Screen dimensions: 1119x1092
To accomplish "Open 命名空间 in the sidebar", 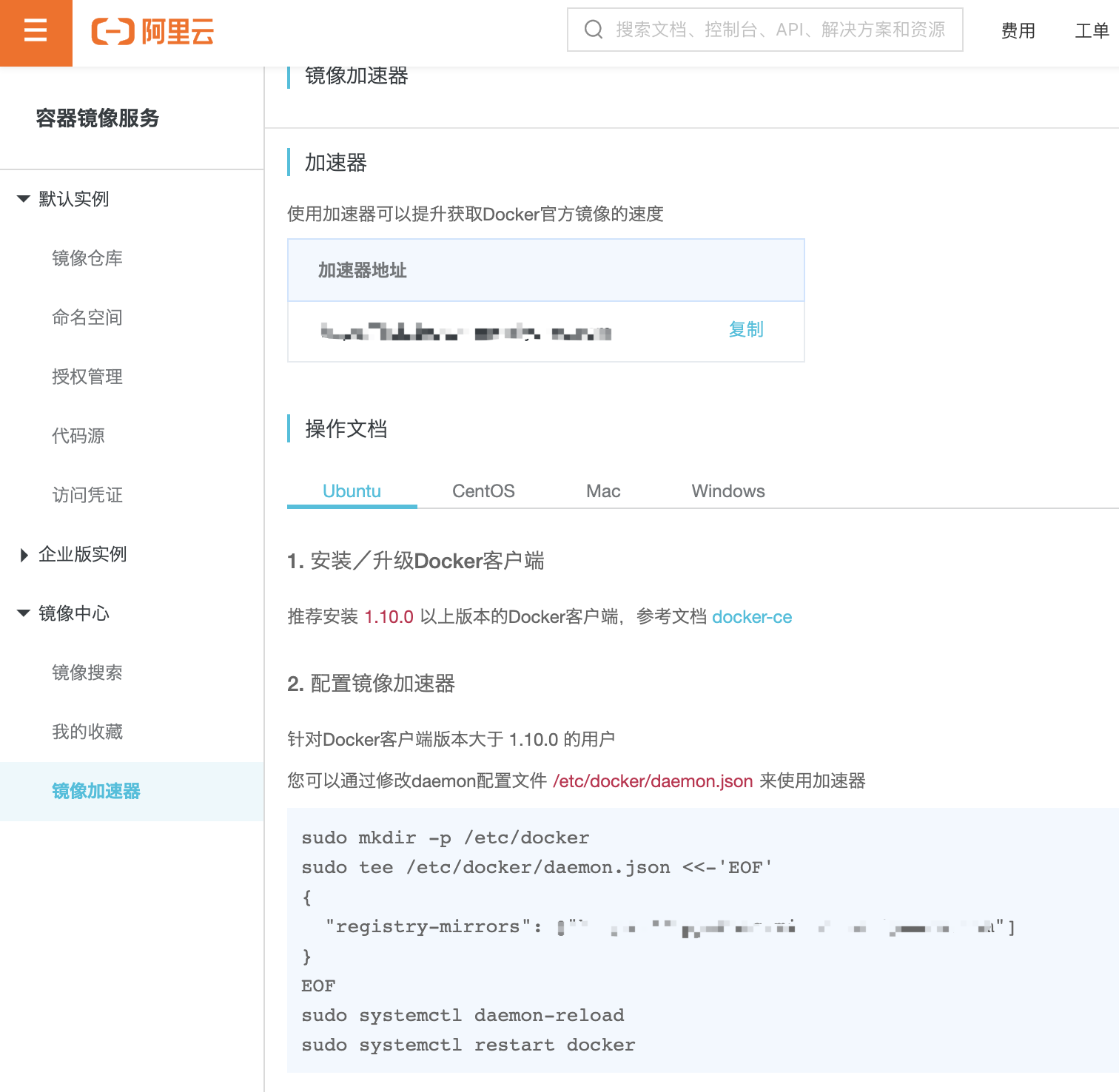I will pyautogui.click(x=87, y=317).
